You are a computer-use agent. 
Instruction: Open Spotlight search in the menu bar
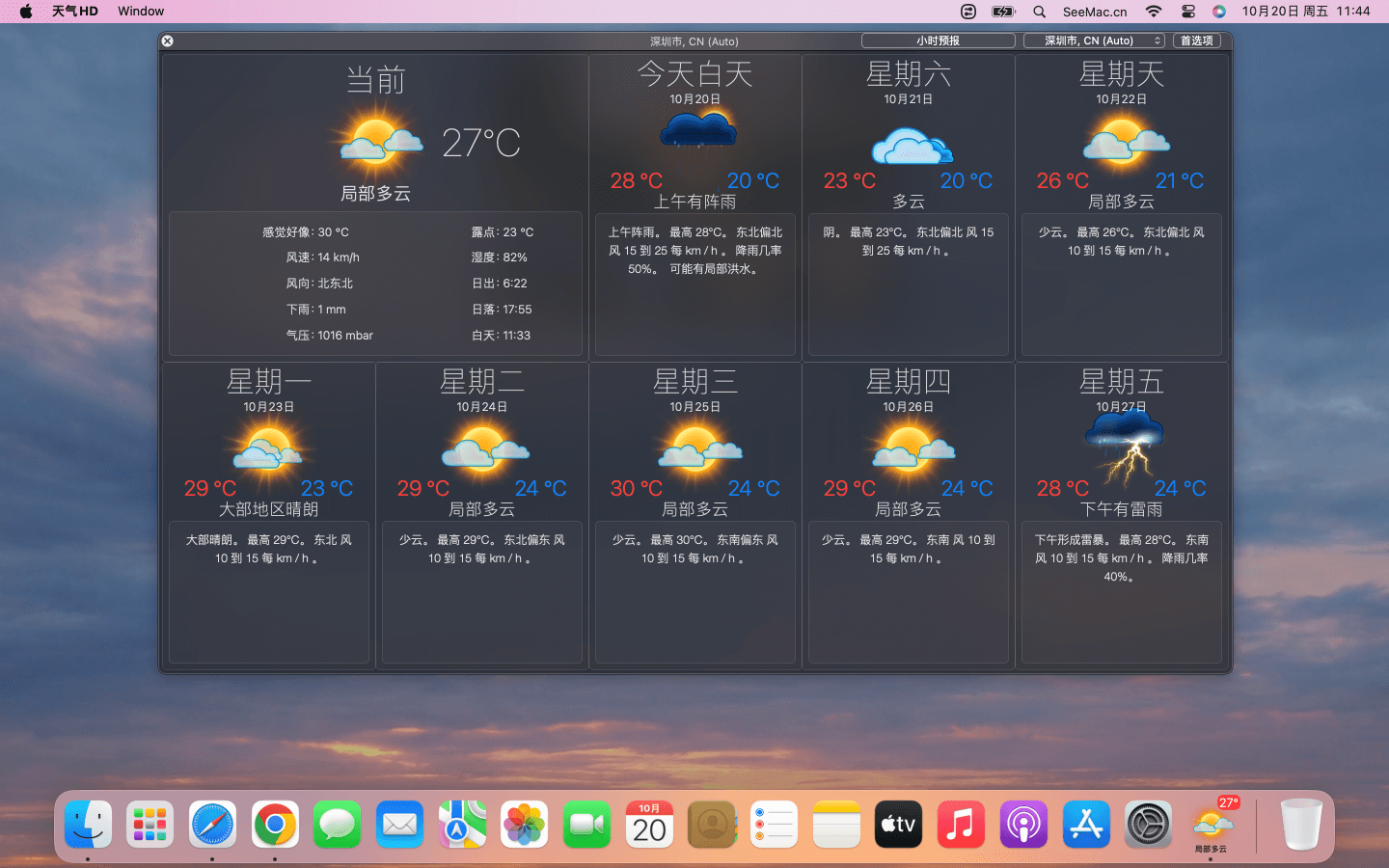tap(1039, 12)
